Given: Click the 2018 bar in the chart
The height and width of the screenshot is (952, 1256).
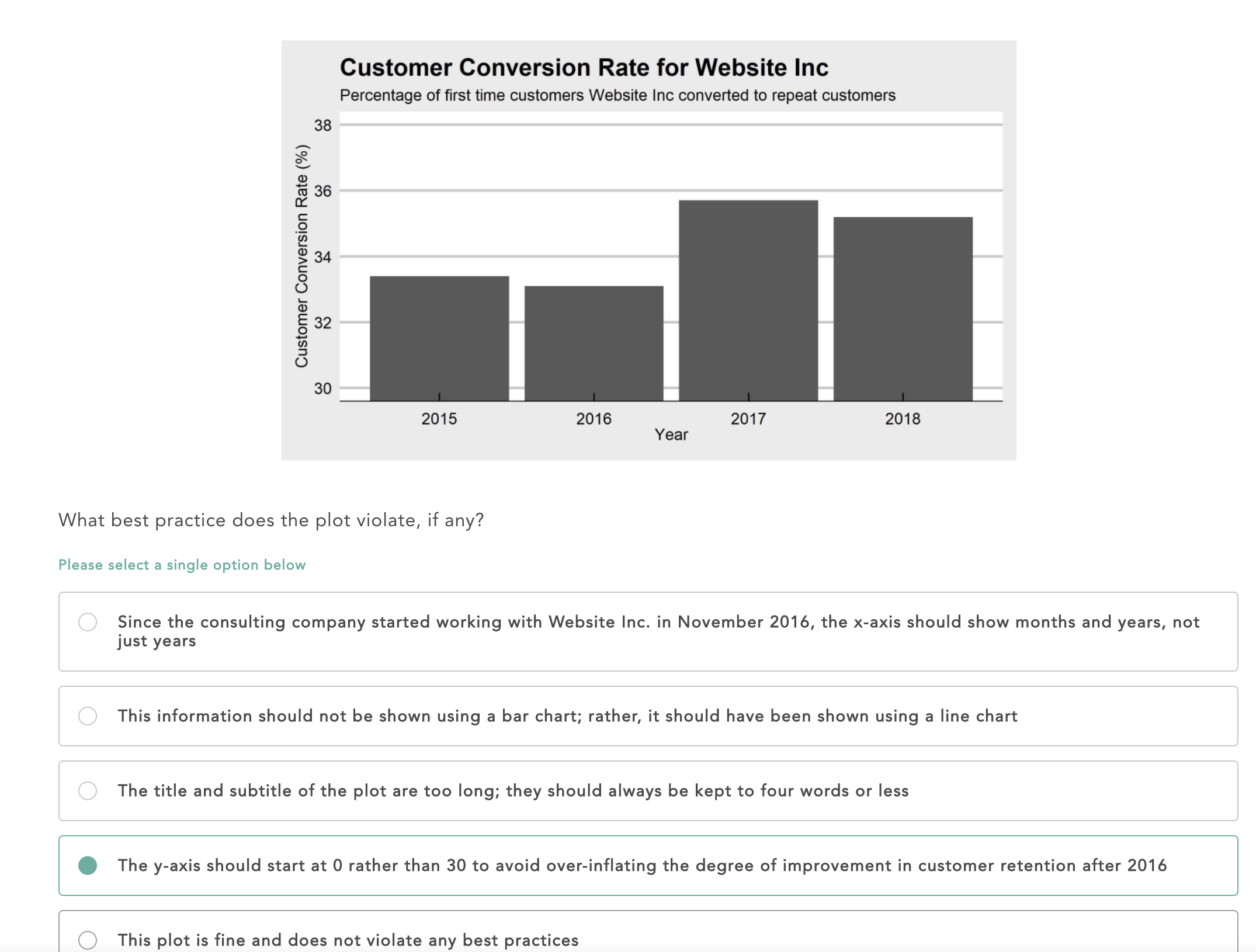Looking at the screenshot, I should 903,309.
